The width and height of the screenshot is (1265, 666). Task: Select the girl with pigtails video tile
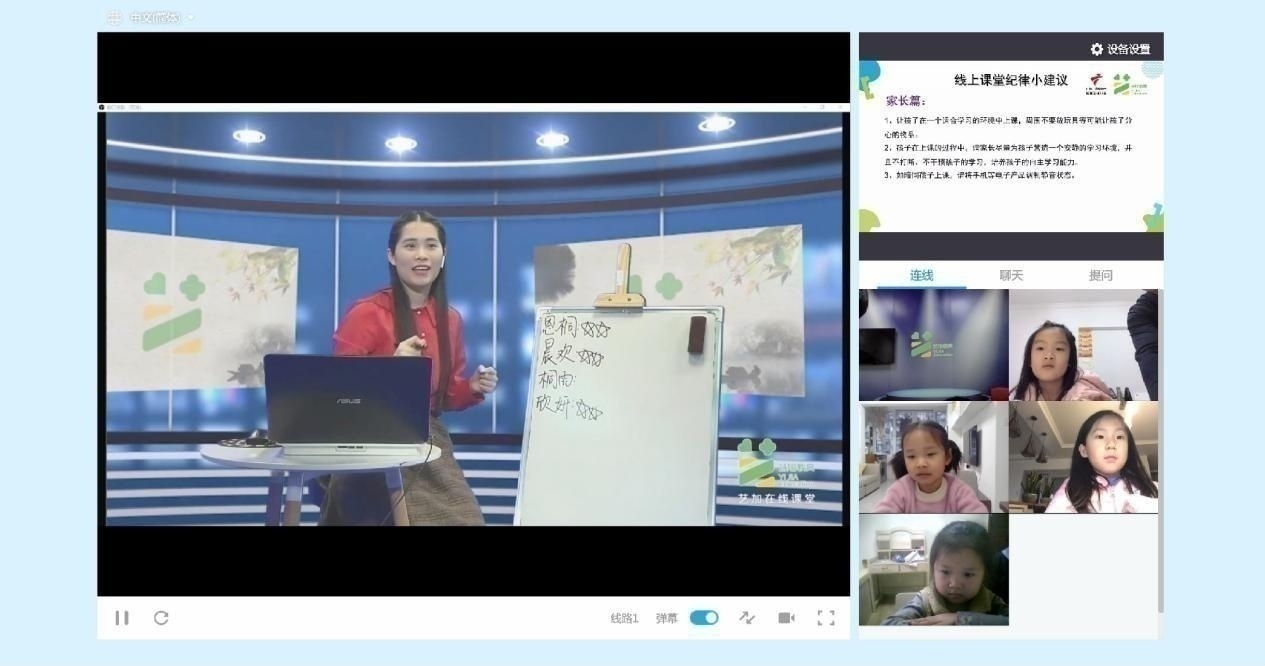933,458
